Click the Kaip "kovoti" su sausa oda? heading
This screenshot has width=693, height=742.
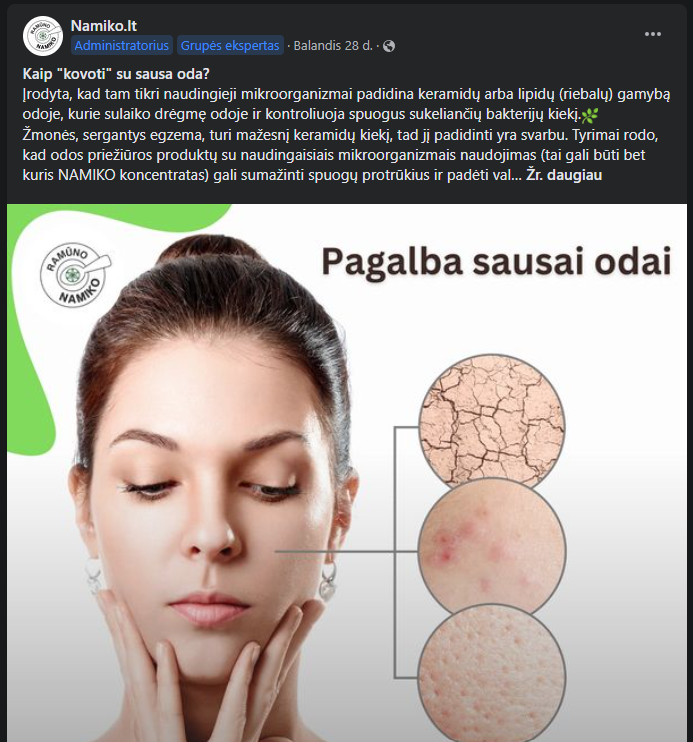click(x=116, y=74)
